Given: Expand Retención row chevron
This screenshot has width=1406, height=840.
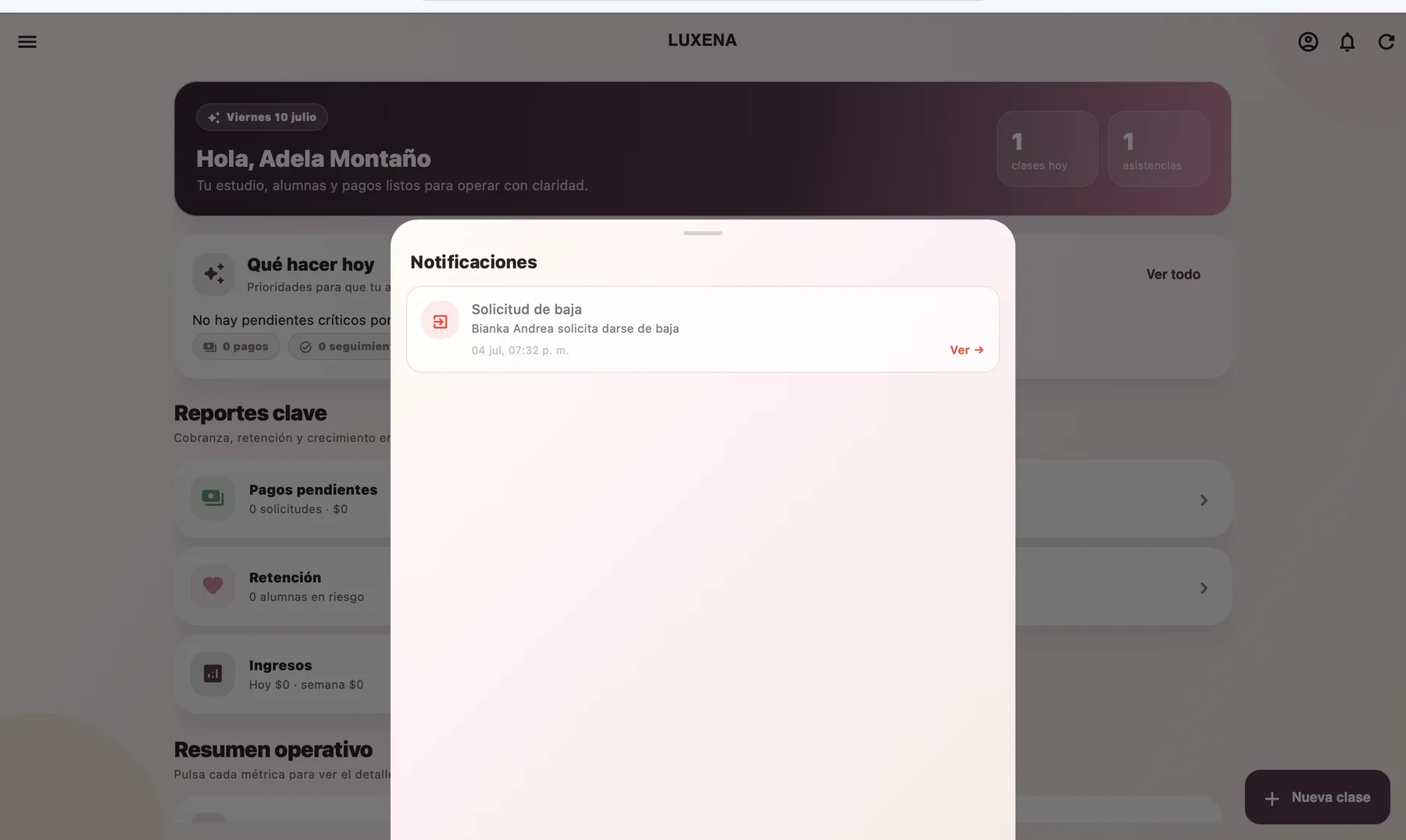Looking at the screenshot, I should (1204, 588).
